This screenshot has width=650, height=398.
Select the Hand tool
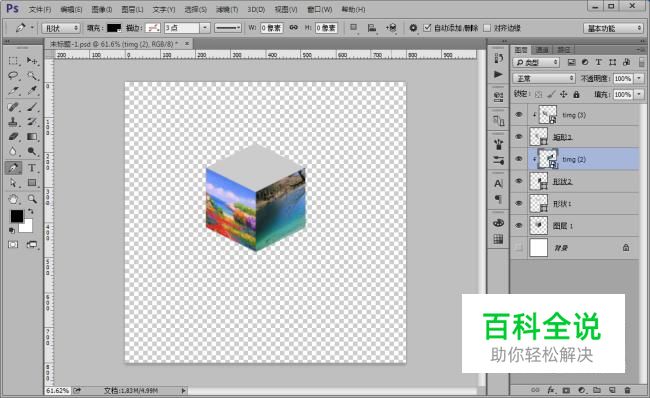13,199
